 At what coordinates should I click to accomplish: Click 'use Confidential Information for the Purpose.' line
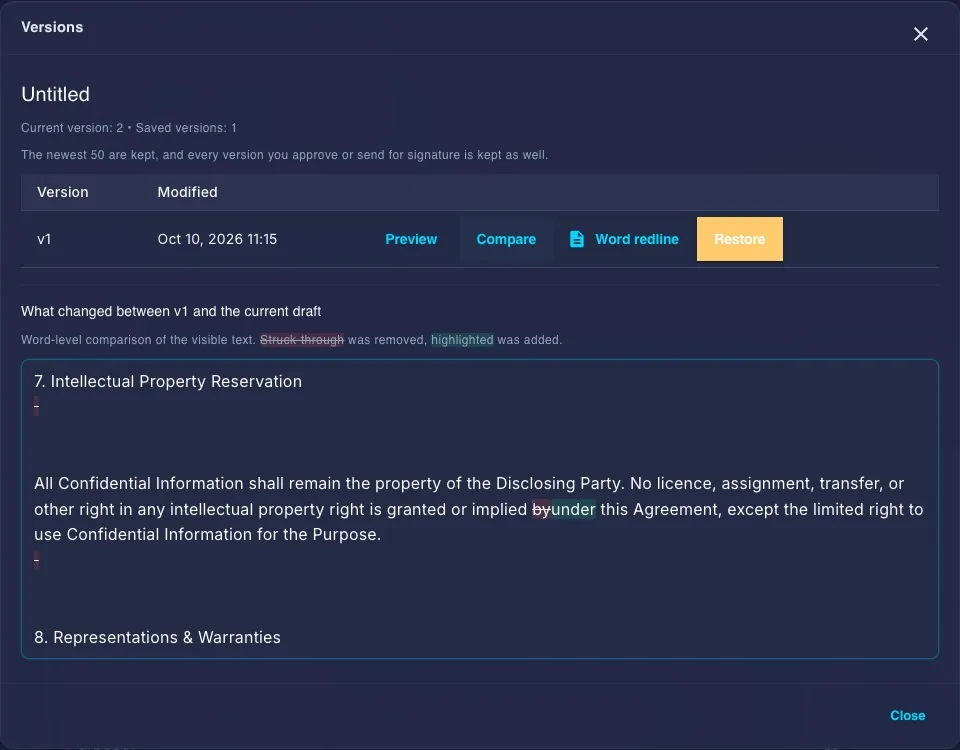[208, 534]
